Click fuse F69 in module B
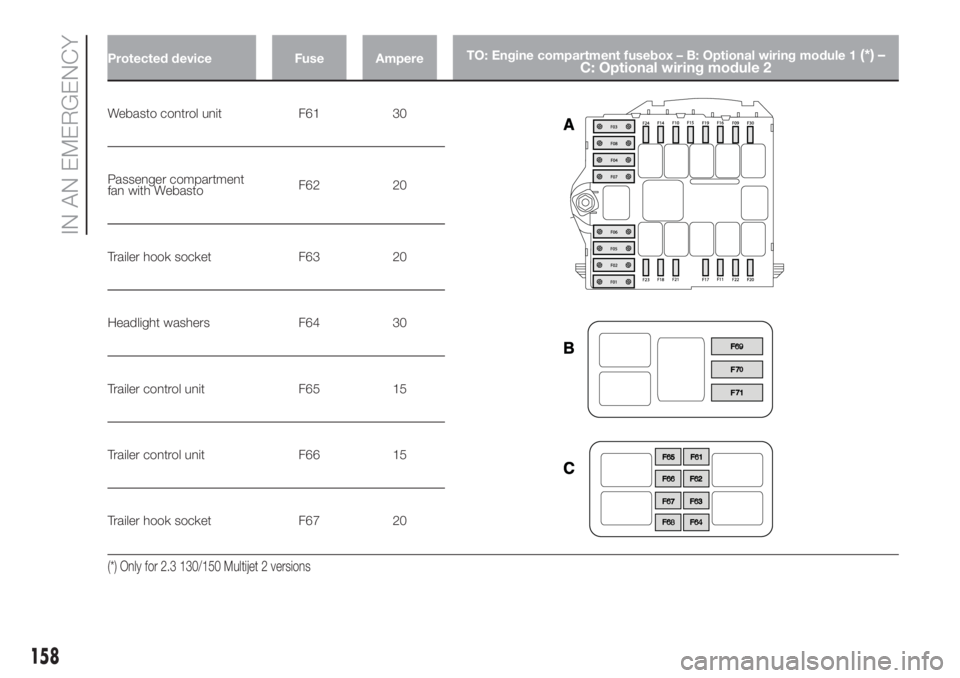Screen dimensions: 960x678 736,346
